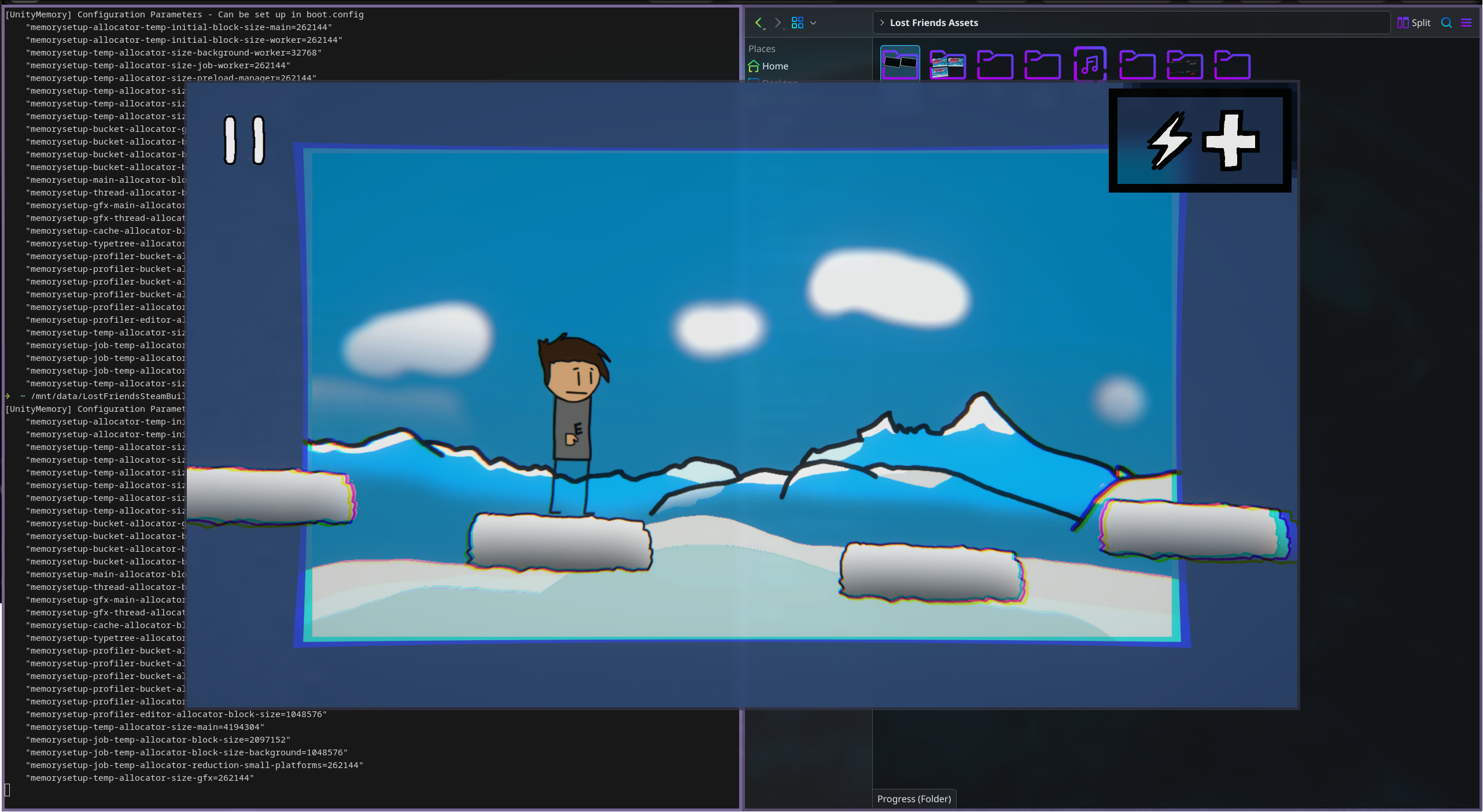Open Home in the Places panel

(x=775, y=66)
